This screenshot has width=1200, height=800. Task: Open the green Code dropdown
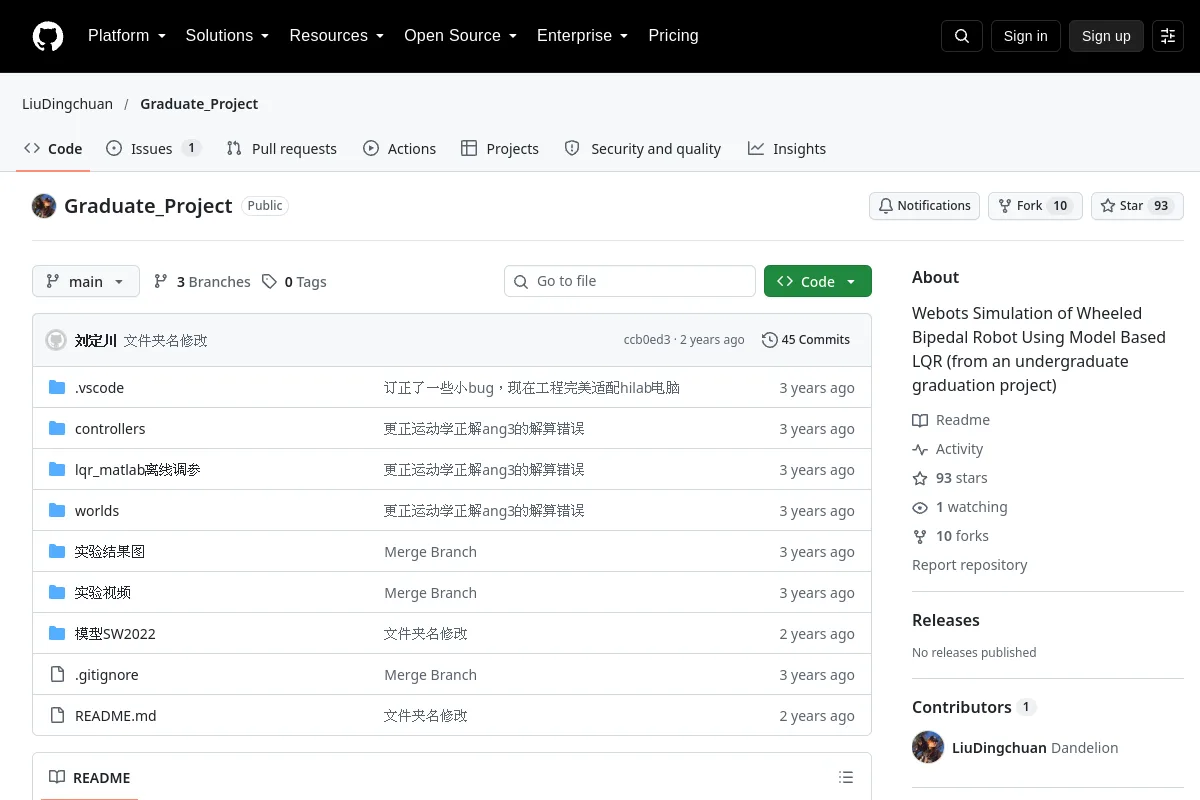pyautogui.click(x=818, y=282)
